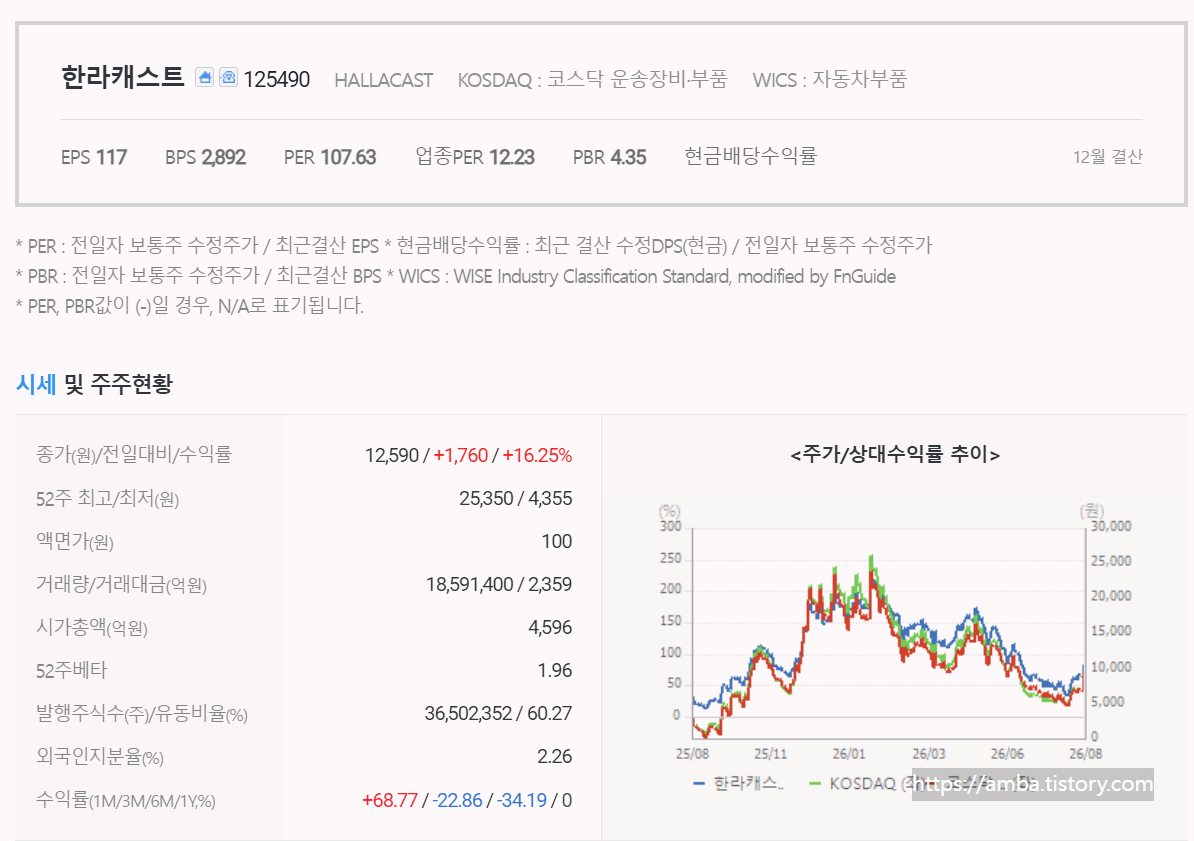Screen dimensions: 1194x841
Task: Click the homepage icon beside 한라캐스트
Action: coord(204,78)
